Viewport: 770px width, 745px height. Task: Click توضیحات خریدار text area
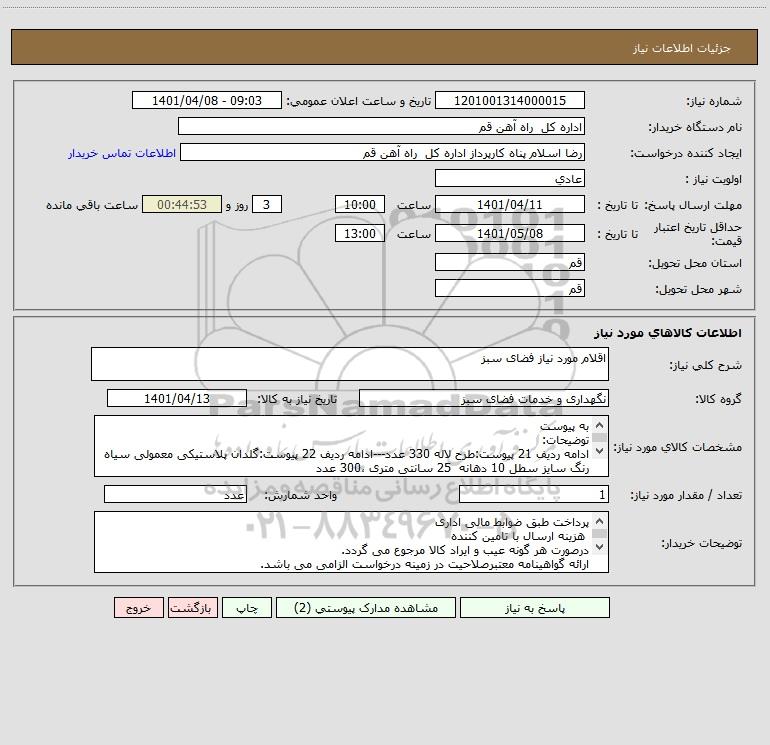tap(351, 542)
